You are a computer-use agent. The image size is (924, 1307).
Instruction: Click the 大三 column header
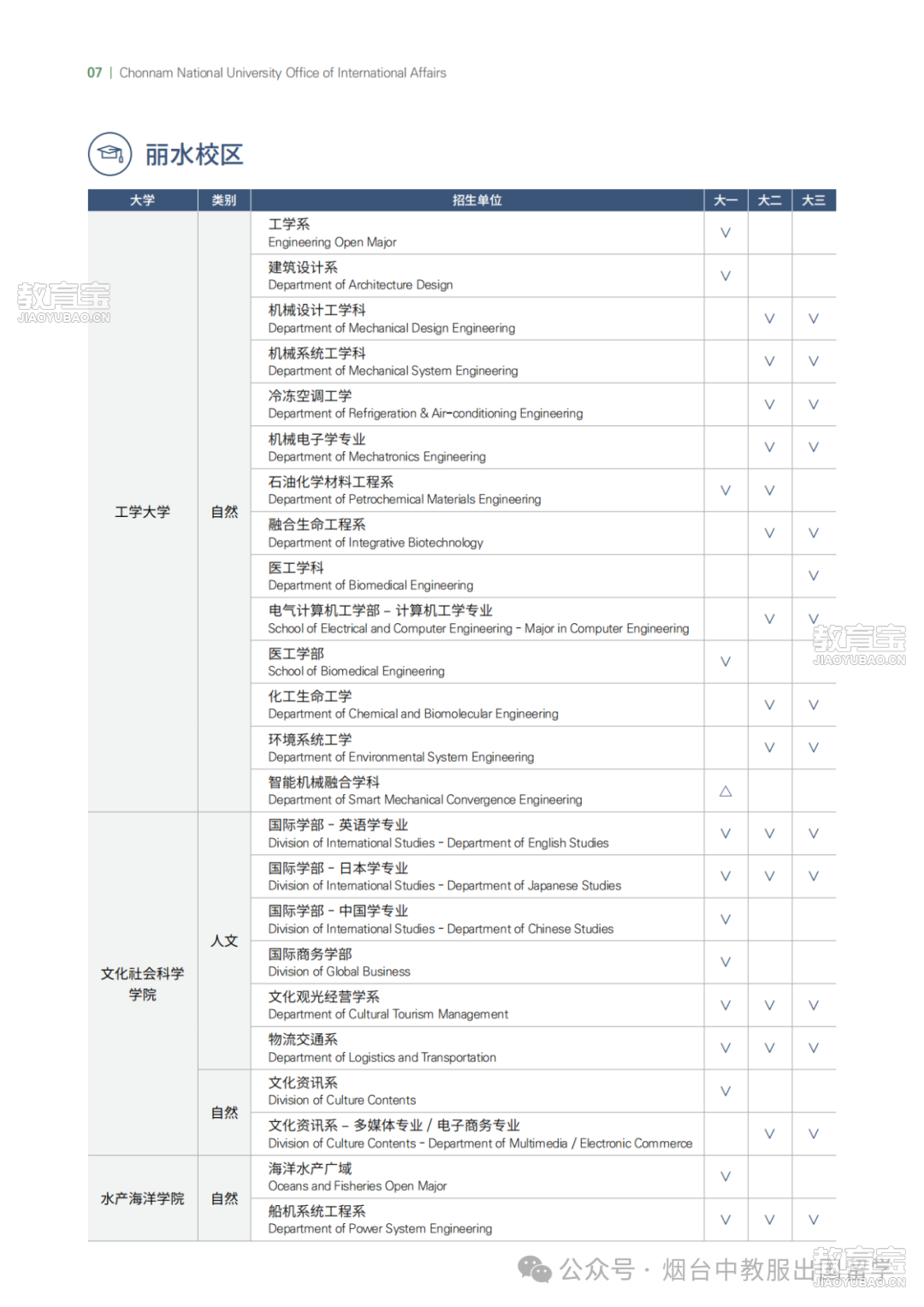(x=814, y=200)
